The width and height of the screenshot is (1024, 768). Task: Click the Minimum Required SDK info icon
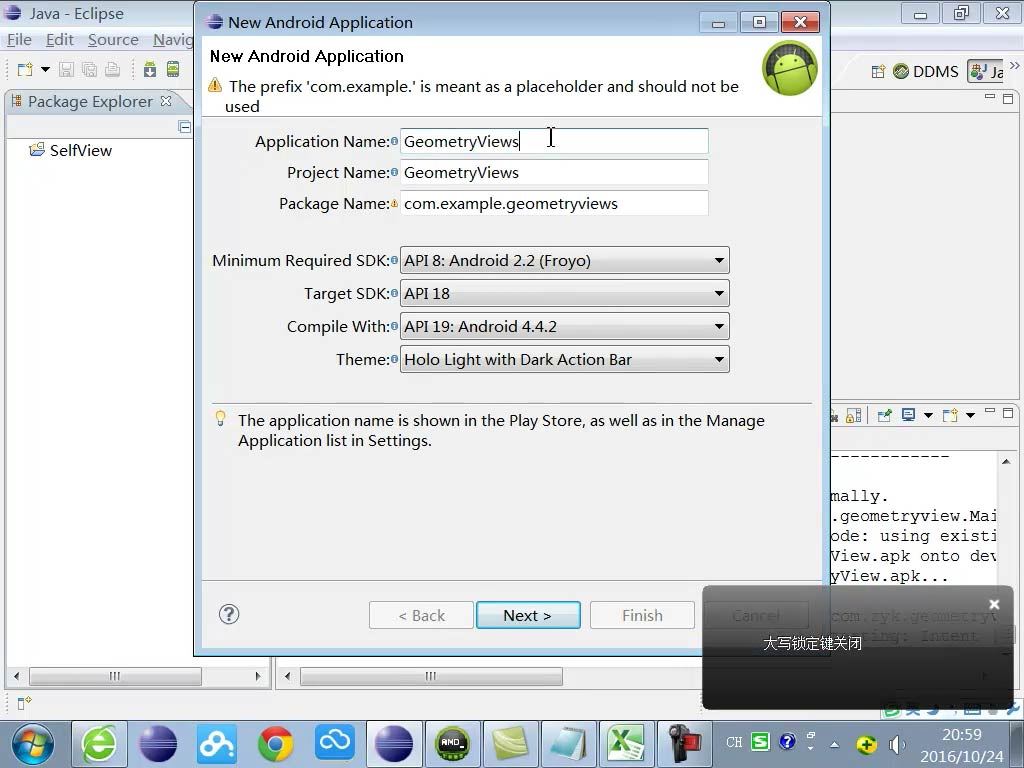pos(394,260)
